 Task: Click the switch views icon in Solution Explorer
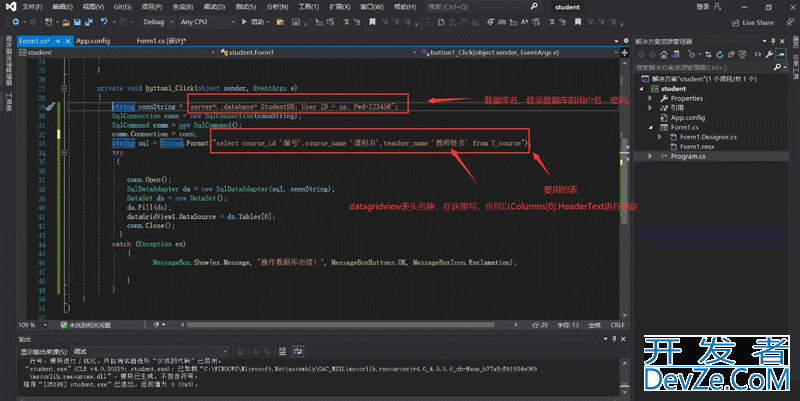676,55
